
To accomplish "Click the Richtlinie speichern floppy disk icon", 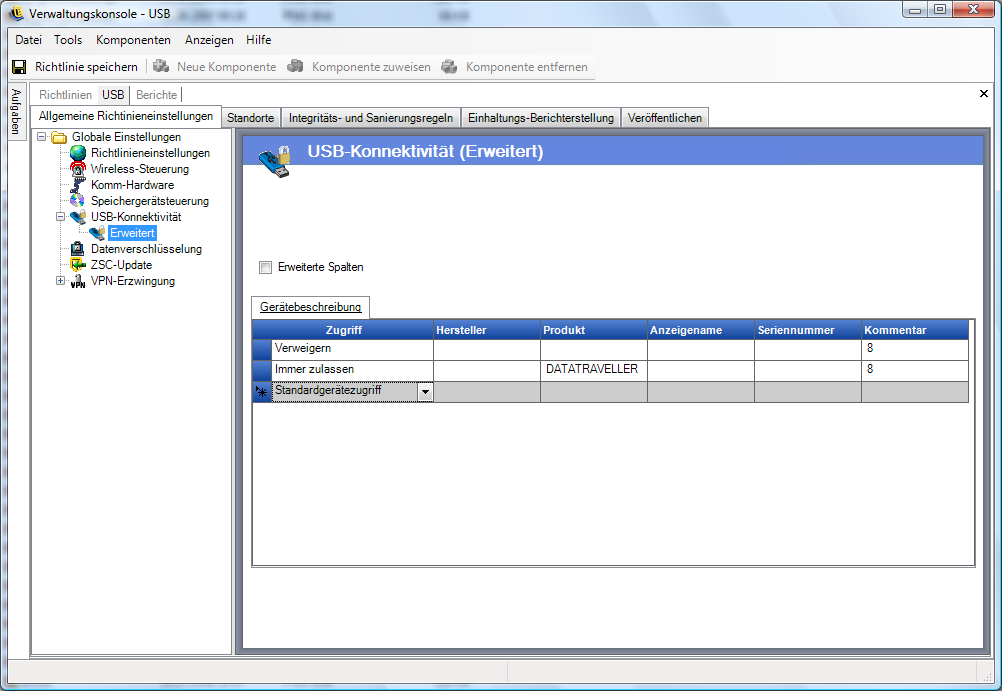I will [x=19, y=67].
